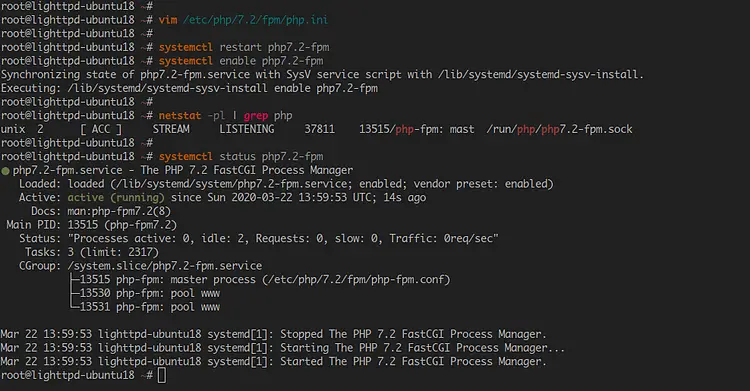Click the green status dot beside php7.2-fpm.service
Screen dimensions: 750x391
click(5, 171)
